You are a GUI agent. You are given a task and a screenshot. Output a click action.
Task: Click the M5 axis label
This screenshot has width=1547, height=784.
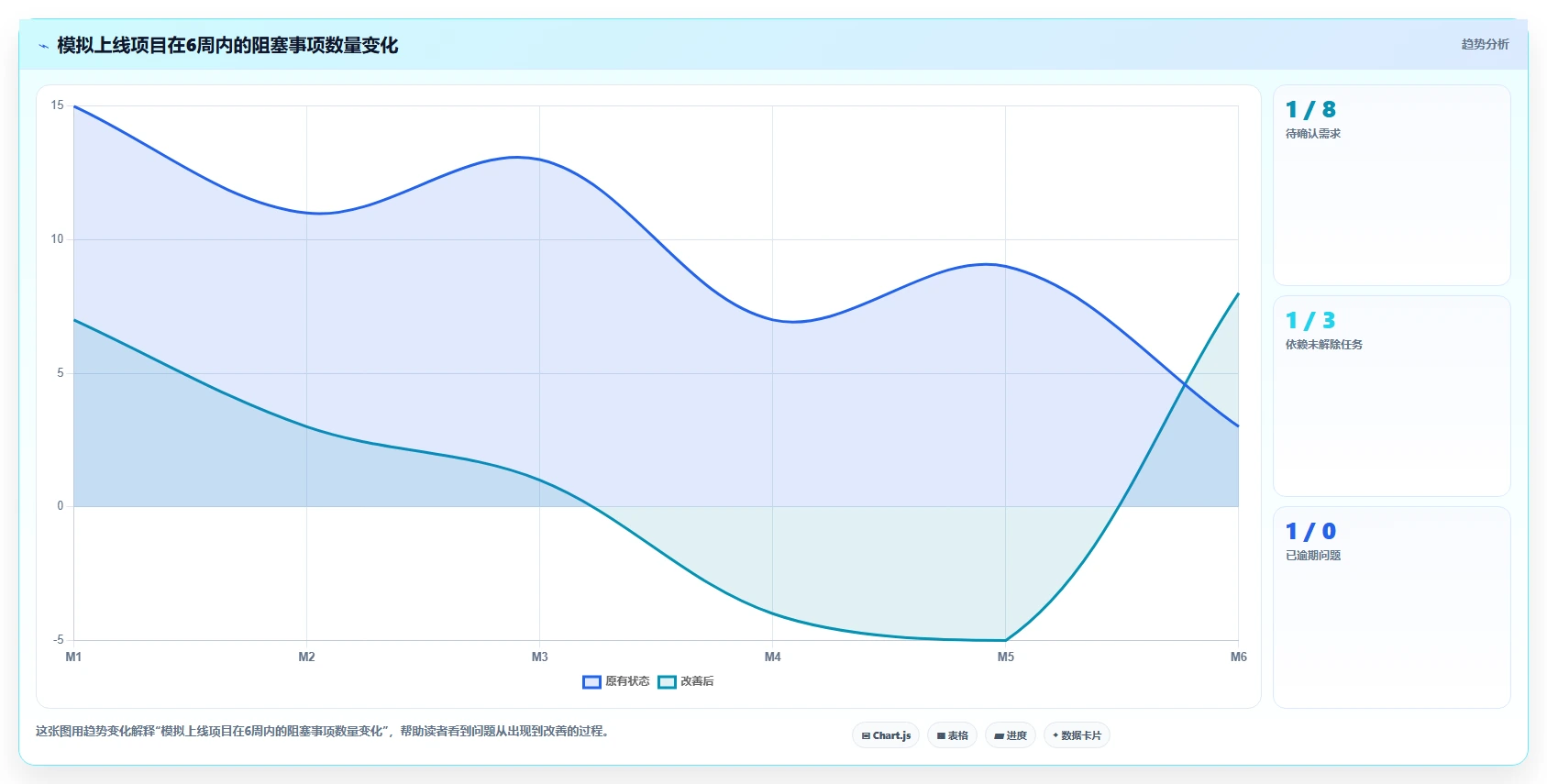click(1006, 657)
